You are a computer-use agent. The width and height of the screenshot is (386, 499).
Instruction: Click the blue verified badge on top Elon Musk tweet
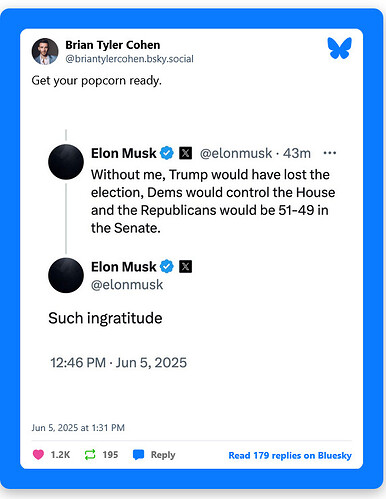(167, 153)
